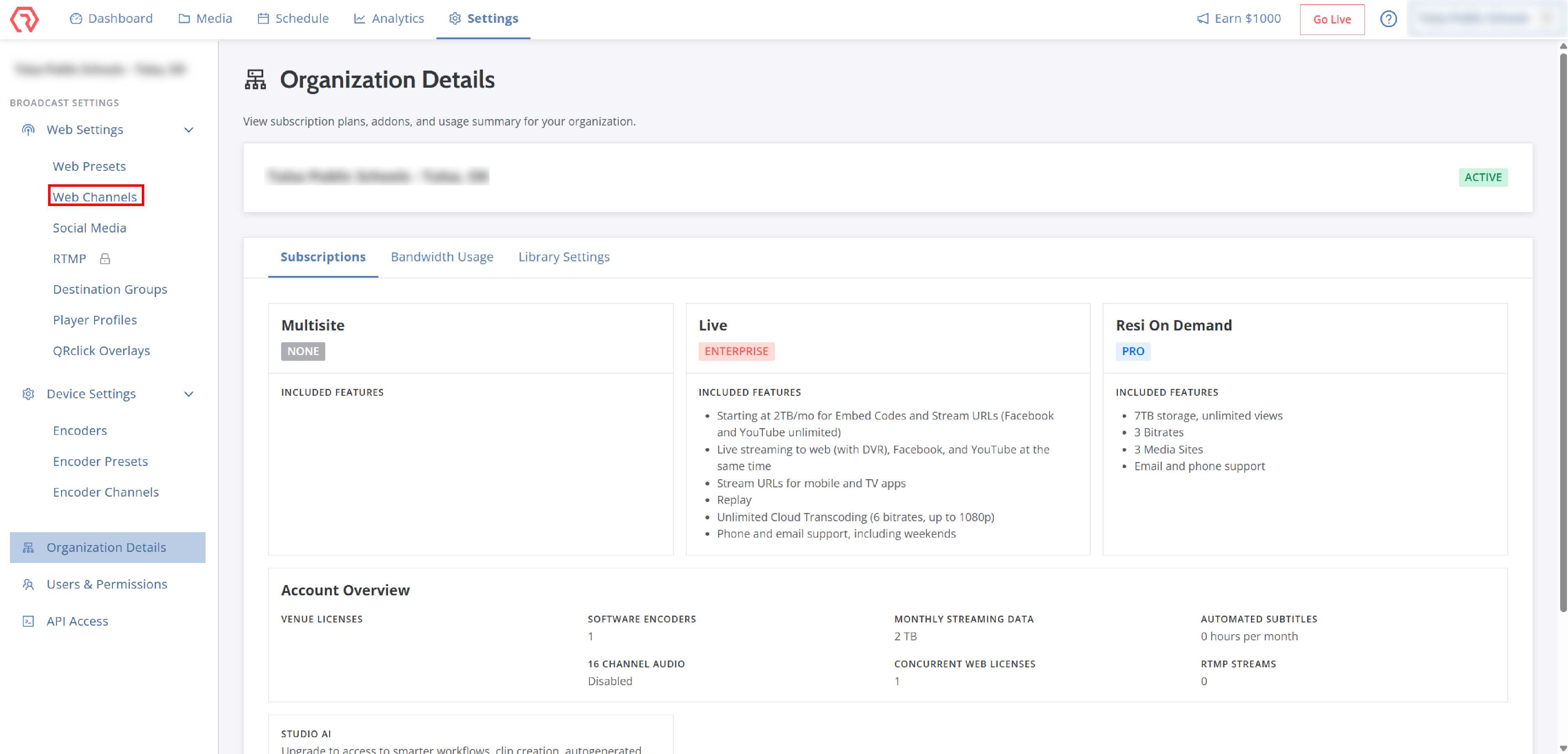Image resolution: width=1568 pixels, height=754 pixels.
Task: Click the megaphone icon beside Earn $1000
Action: pos(1203,19)
